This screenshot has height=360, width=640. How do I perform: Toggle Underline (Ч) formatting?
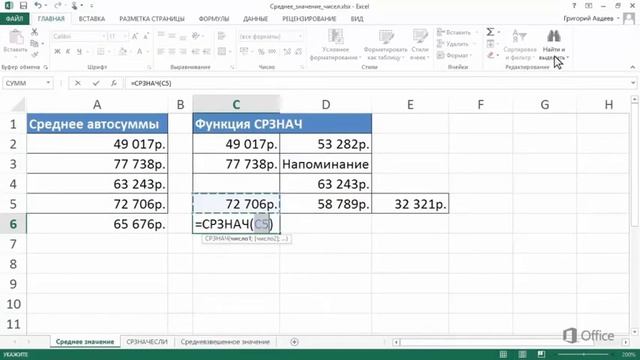pos(79,51)
